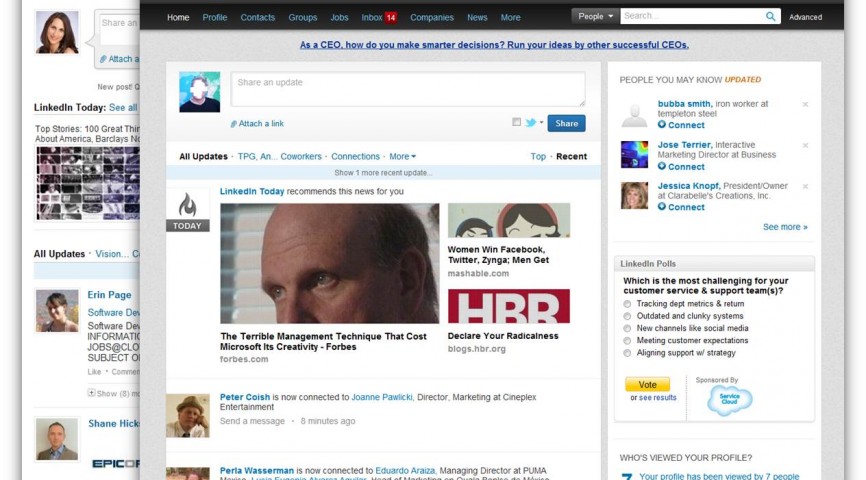Click the Service Cloud sponsor logo

729,400
